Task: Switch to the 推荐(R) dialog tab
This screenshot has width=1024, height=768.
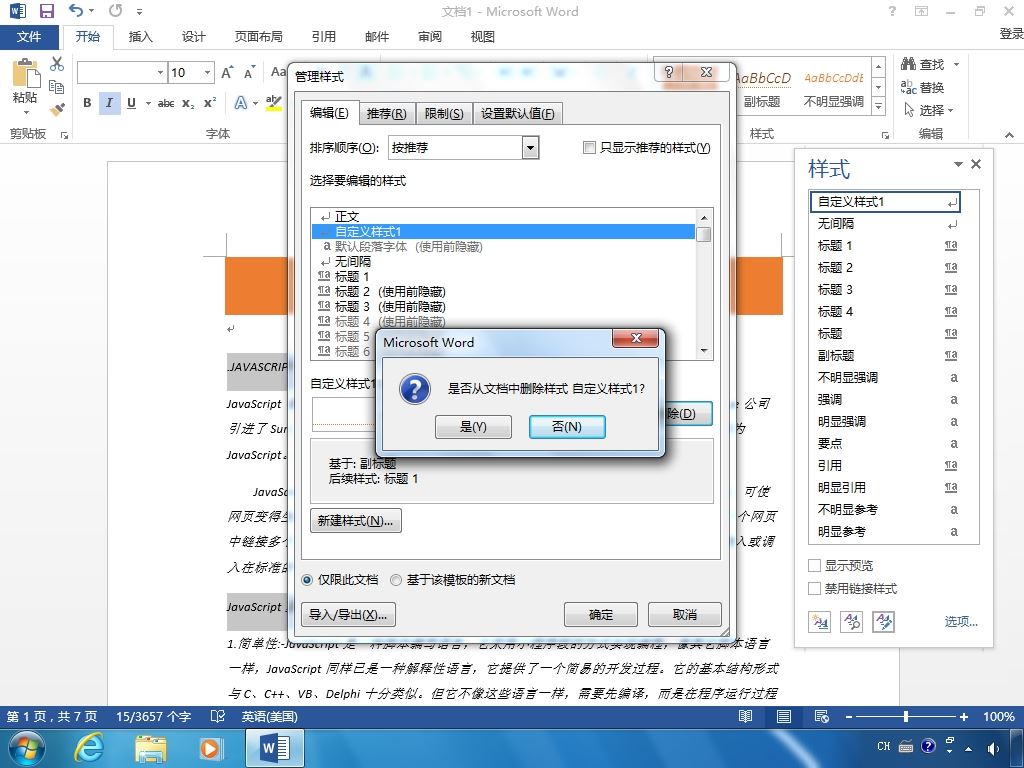Action: (x=386, y=114)
